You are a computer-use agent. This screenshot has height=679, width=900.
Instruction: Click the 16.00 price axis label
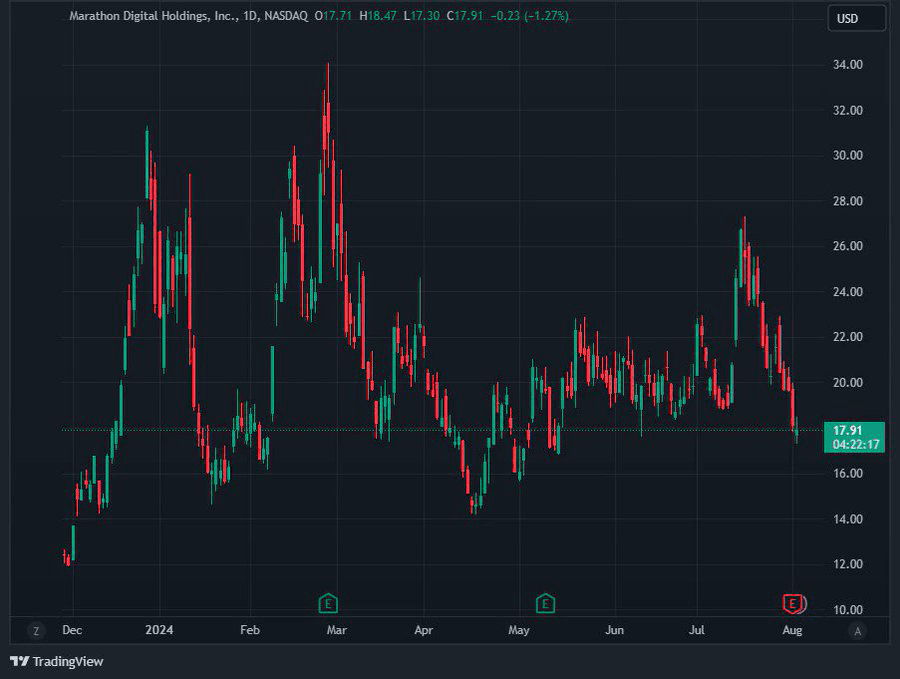click(848, 474)
